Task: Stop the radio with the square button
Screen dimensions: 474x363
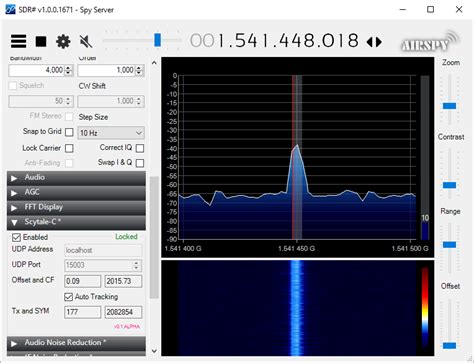Action: (x=41, y=41)
